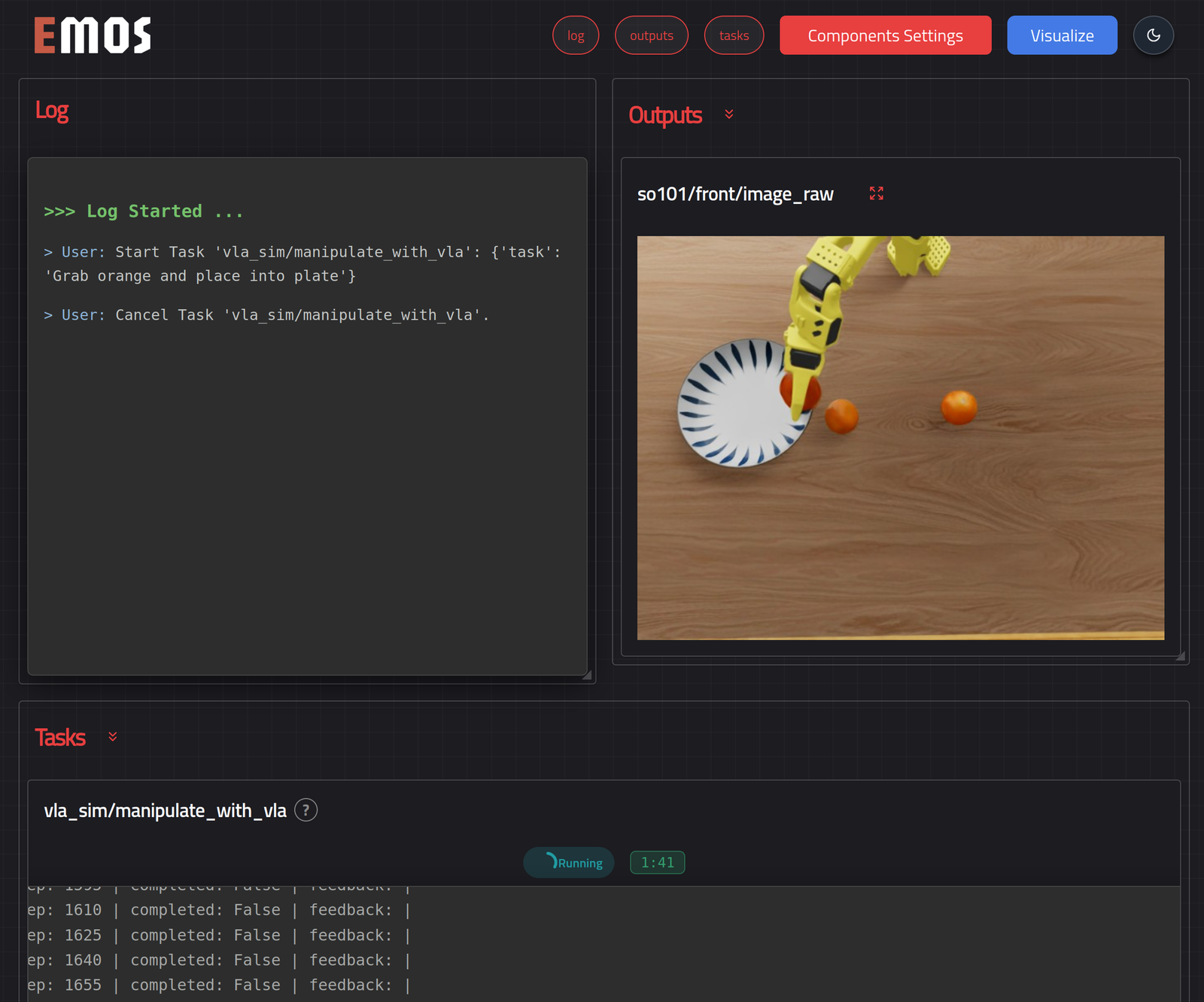The height and width of the screenshot is (1002, 1204).
Task: Open help for vla_sim/manipulate_with_vla task
Action: 306,810
